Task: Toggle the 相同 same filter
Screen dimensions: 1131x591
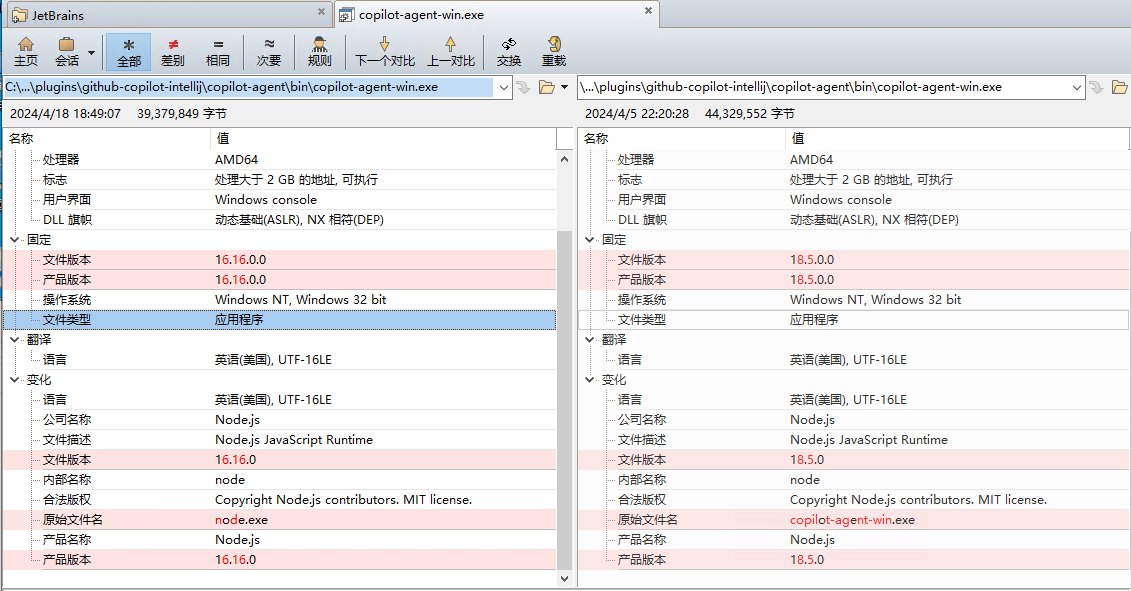Action: [218, 52]
